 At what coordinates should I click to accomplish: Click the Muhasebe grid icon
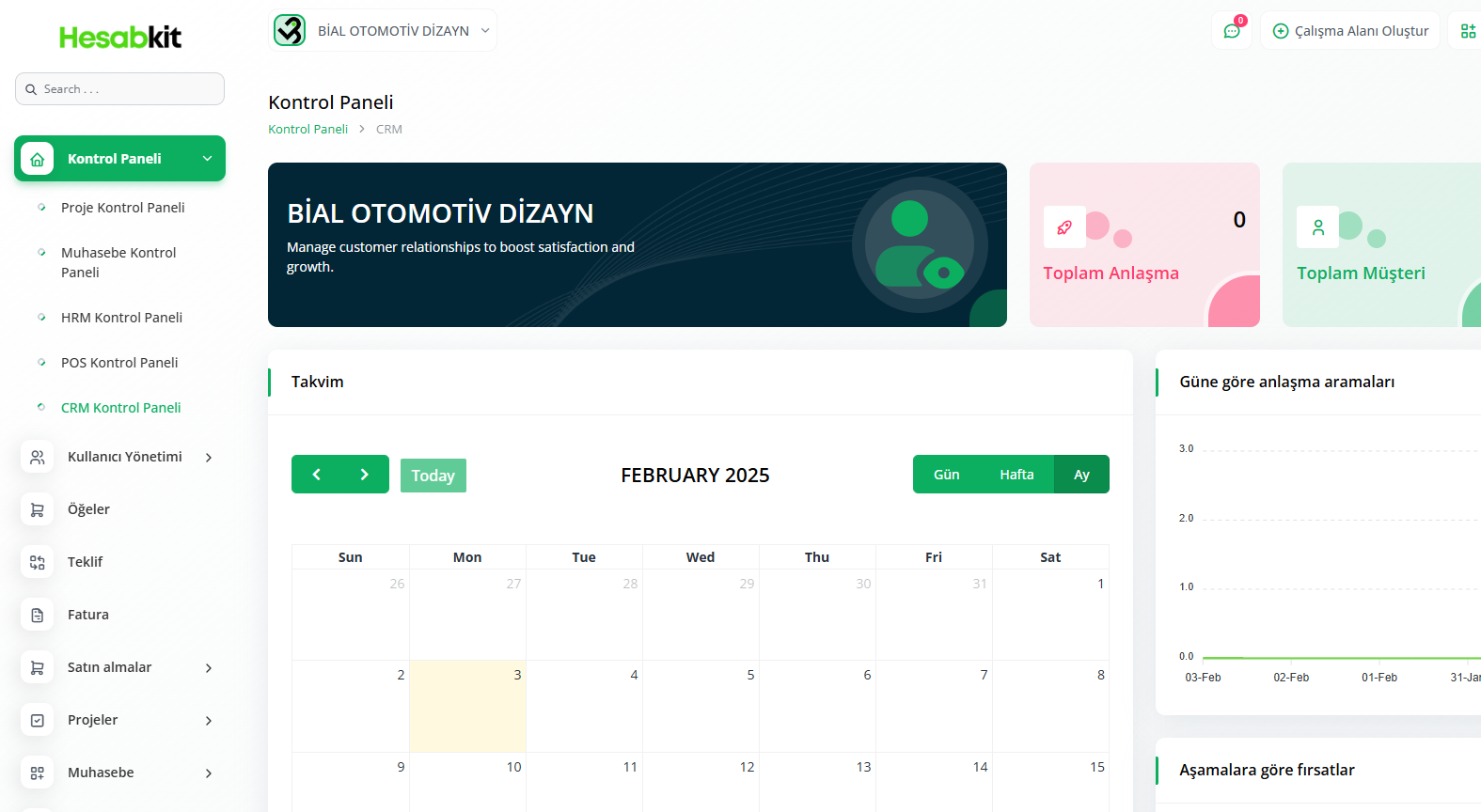coord(38,773)
